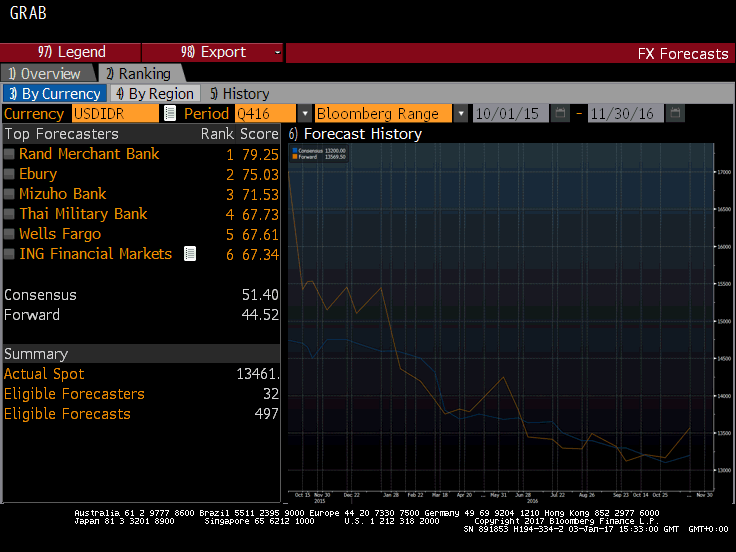Viewport: 736px width, 552px height.
Task: Click the Consensus score 51.40
Action: pyautogui.click(x=260, y=295)
